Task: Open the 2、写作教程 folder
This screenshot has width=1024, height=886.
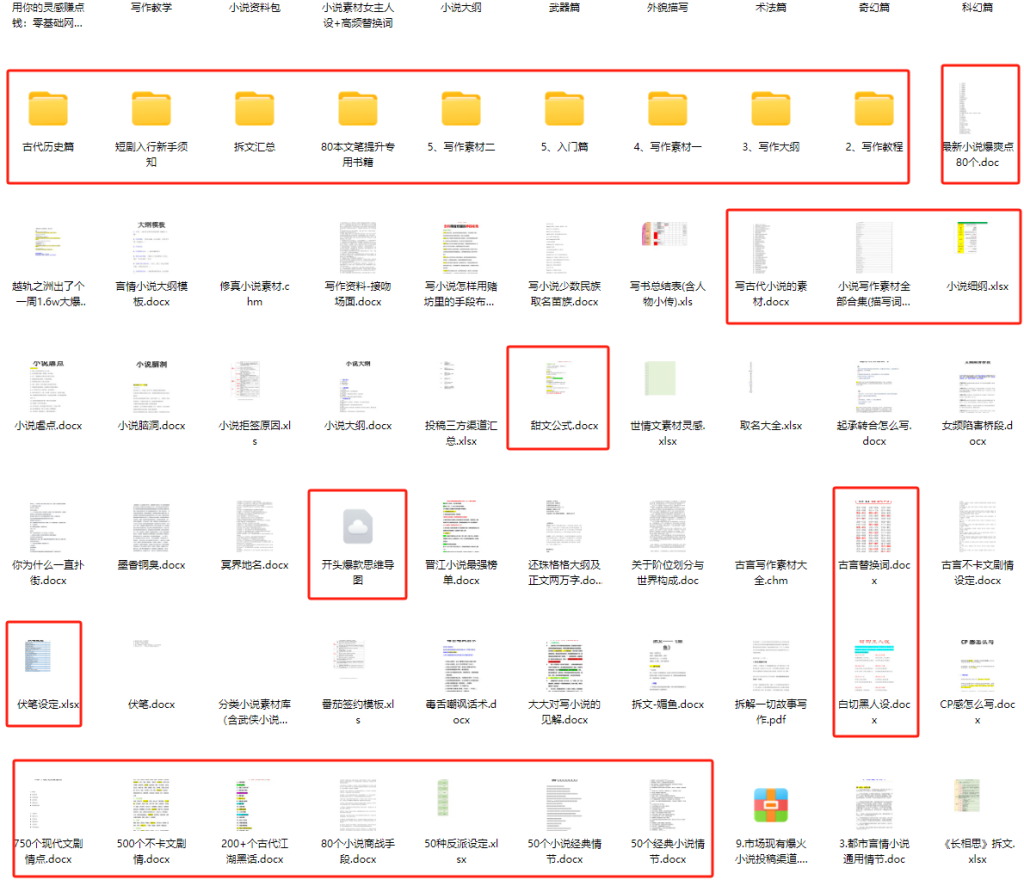Action: point(874,108)
